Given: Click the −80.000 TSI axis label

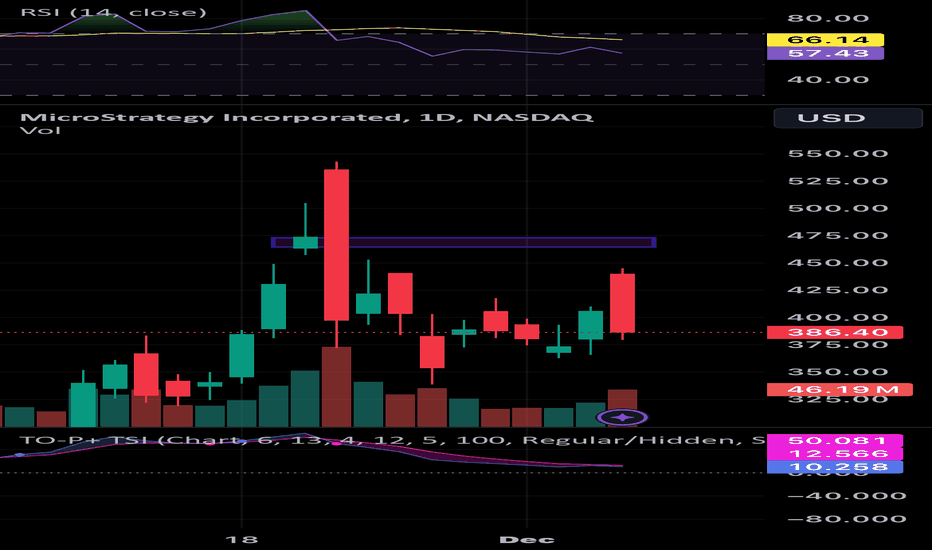Looking at the screenshot, I should [846, 519].
